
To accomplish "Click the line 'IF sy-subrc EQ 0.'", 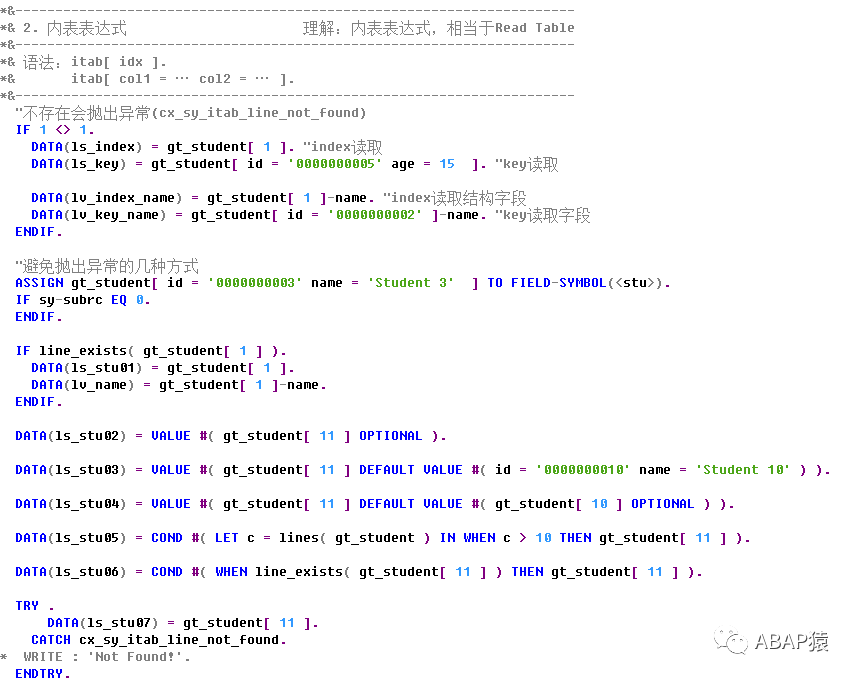I will (x=82, y=300).
